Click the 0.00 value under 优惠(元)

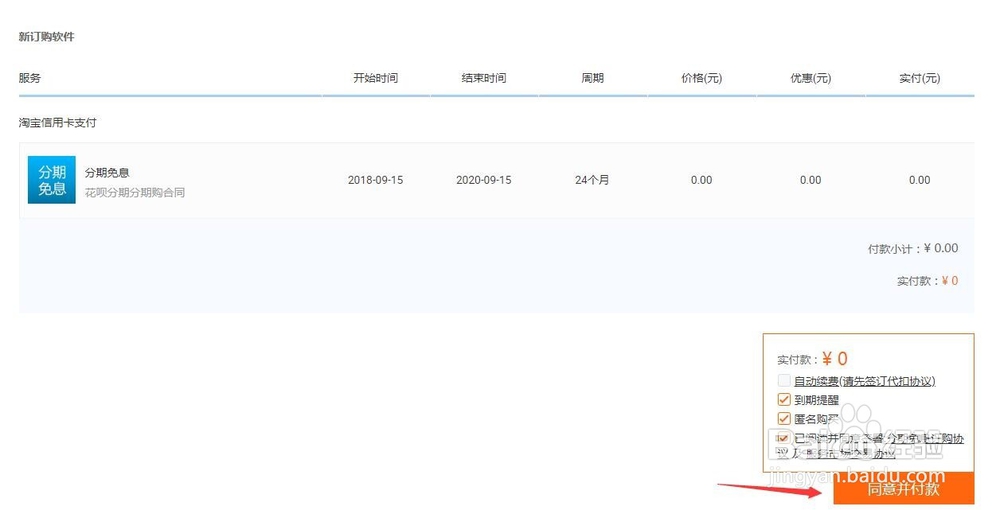pyautogui.click(x=811, y=180)
